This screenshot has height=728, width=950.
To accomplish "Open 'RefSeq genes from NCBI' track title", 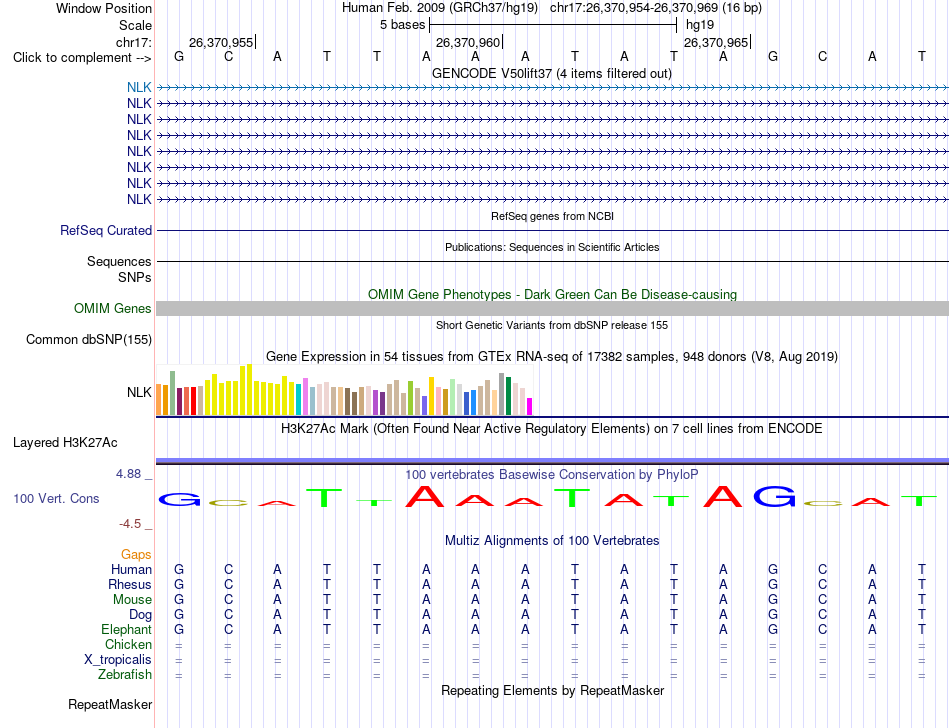I will [x=553, y=216].
